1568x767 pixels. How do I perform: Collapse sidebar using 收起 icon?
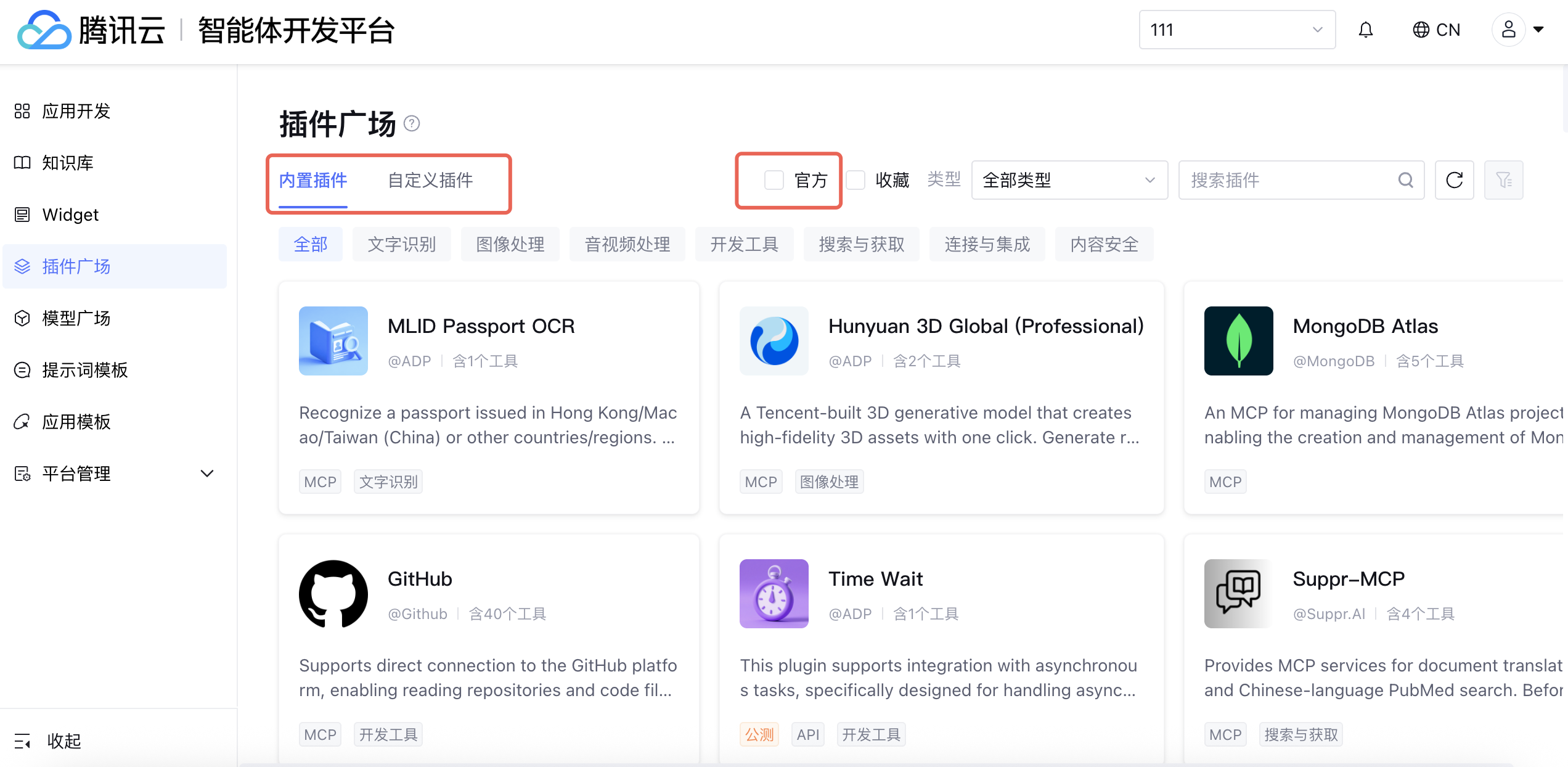point(23,740)
